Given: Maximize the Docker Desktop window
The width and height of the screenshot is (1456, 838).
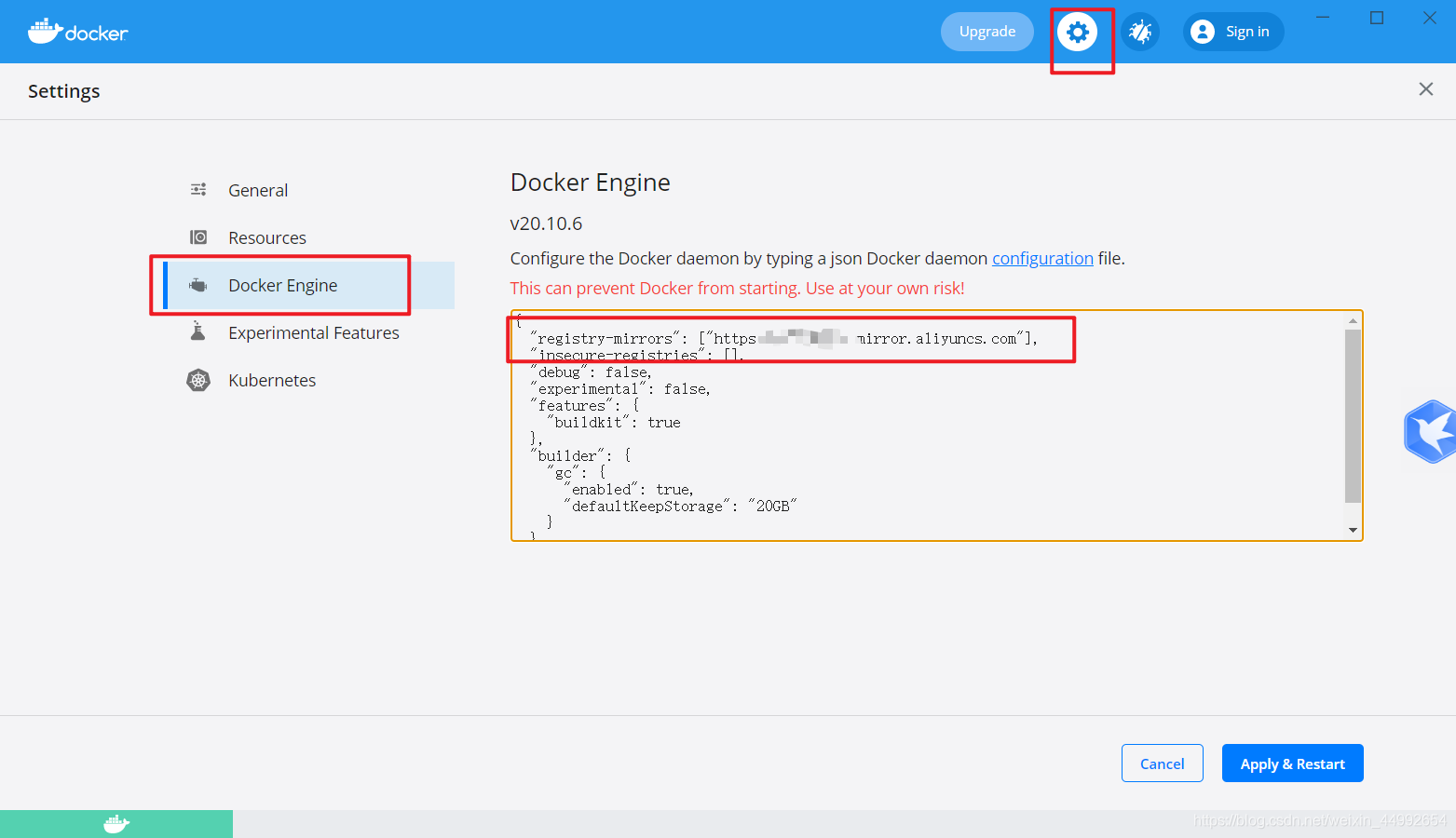Looking at the screenshot, I should click(x=1377, y=18).
